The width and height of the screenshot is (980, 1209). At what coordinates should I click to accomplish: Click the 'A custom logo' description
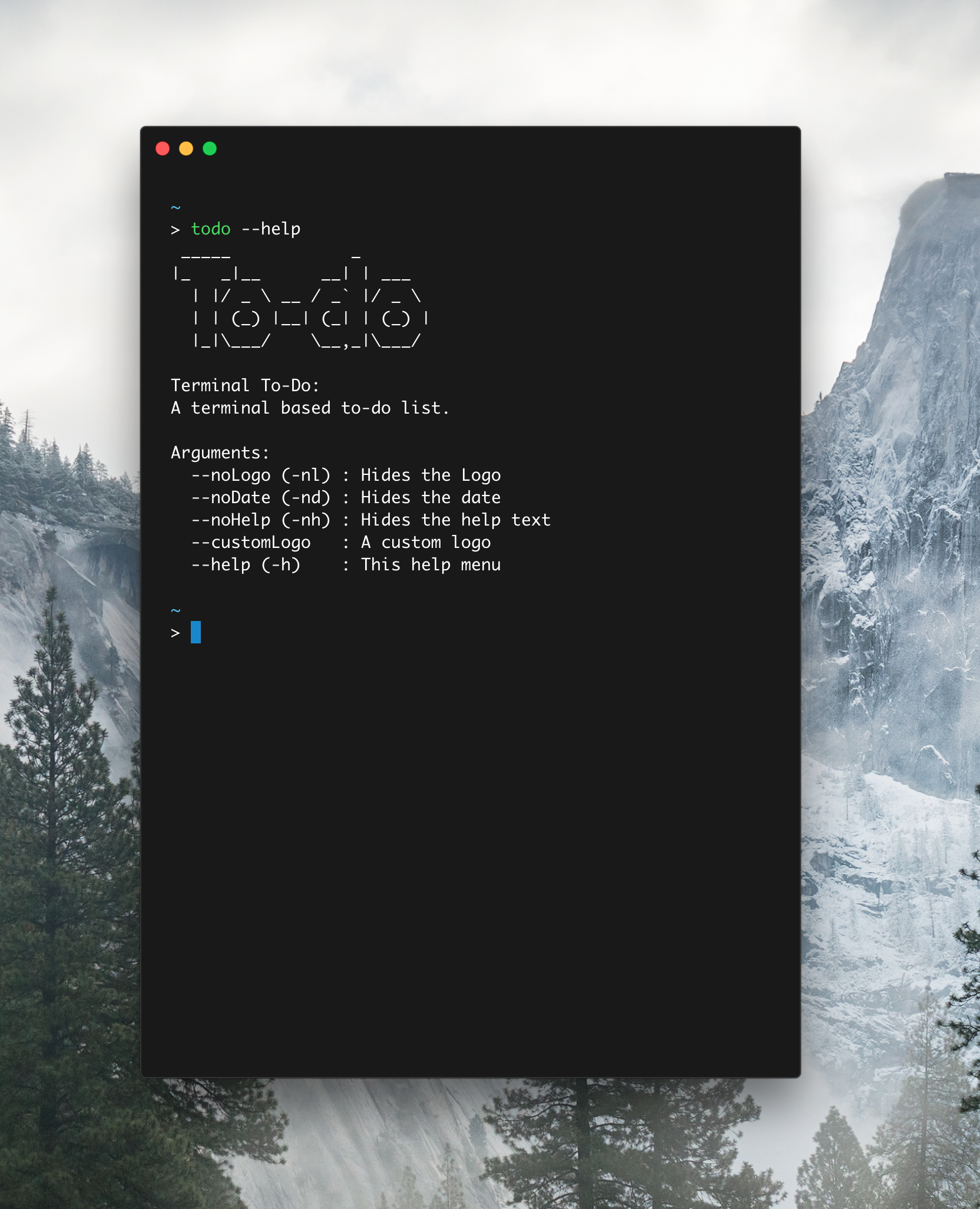click(426, 542)
